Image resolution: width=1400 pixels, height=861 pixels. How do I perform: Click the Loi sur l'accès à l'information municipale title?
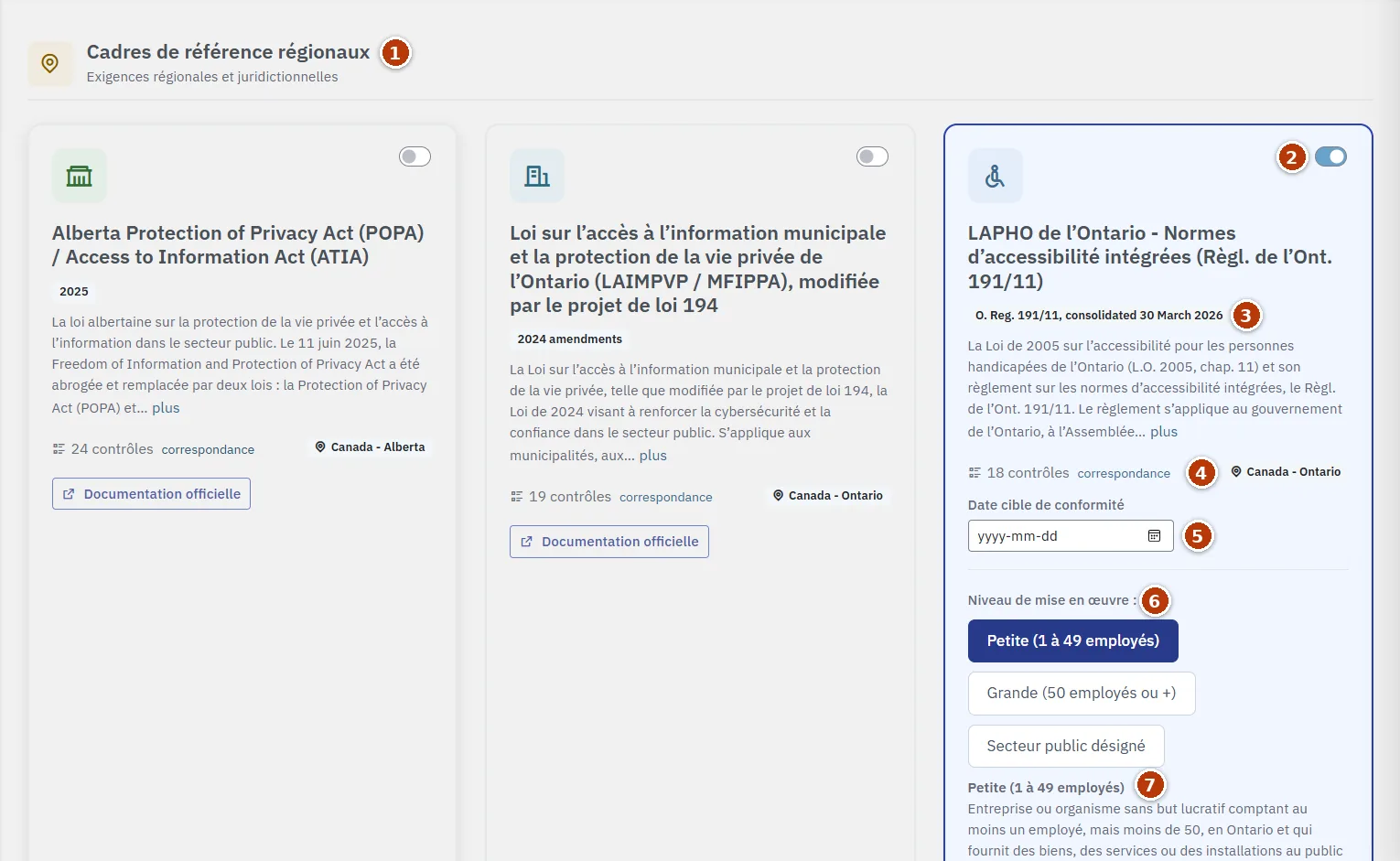(x=698, y=269)
